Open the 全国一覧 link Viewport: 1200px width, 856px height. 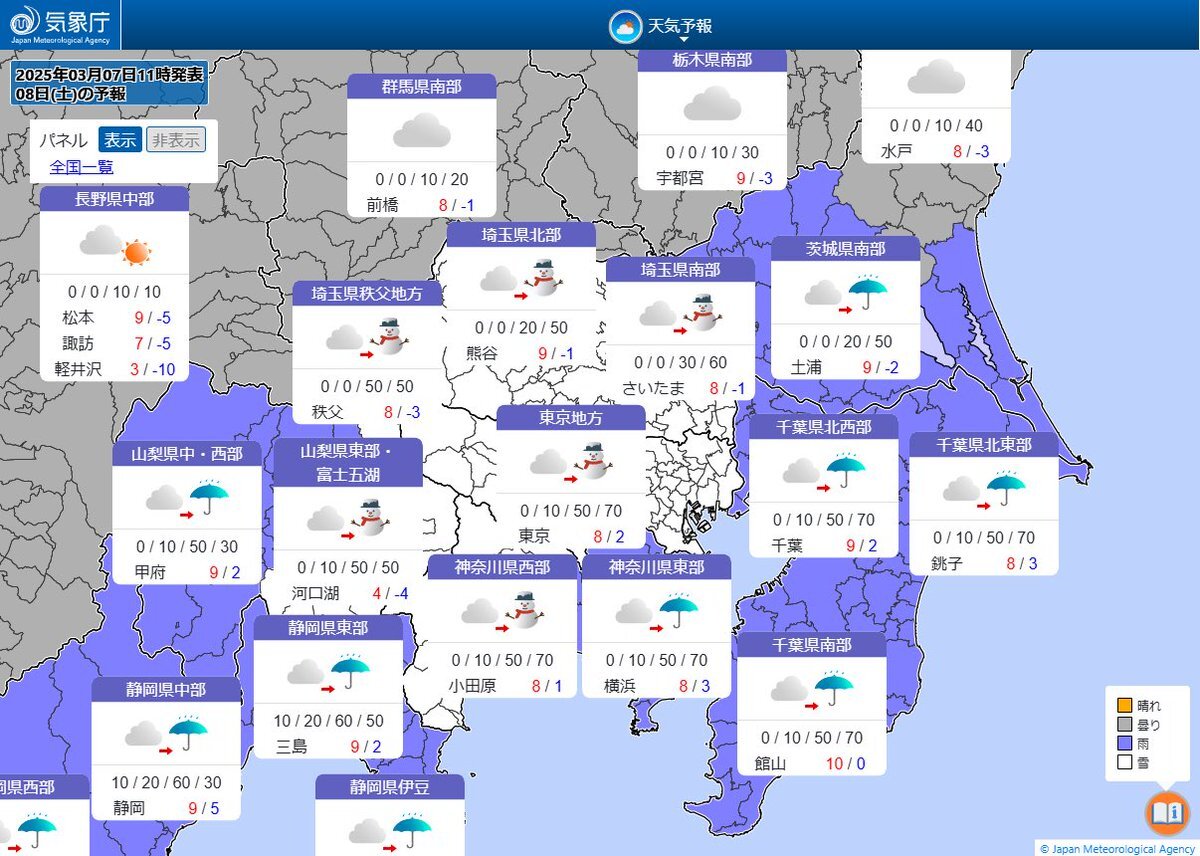coord(81,167)
